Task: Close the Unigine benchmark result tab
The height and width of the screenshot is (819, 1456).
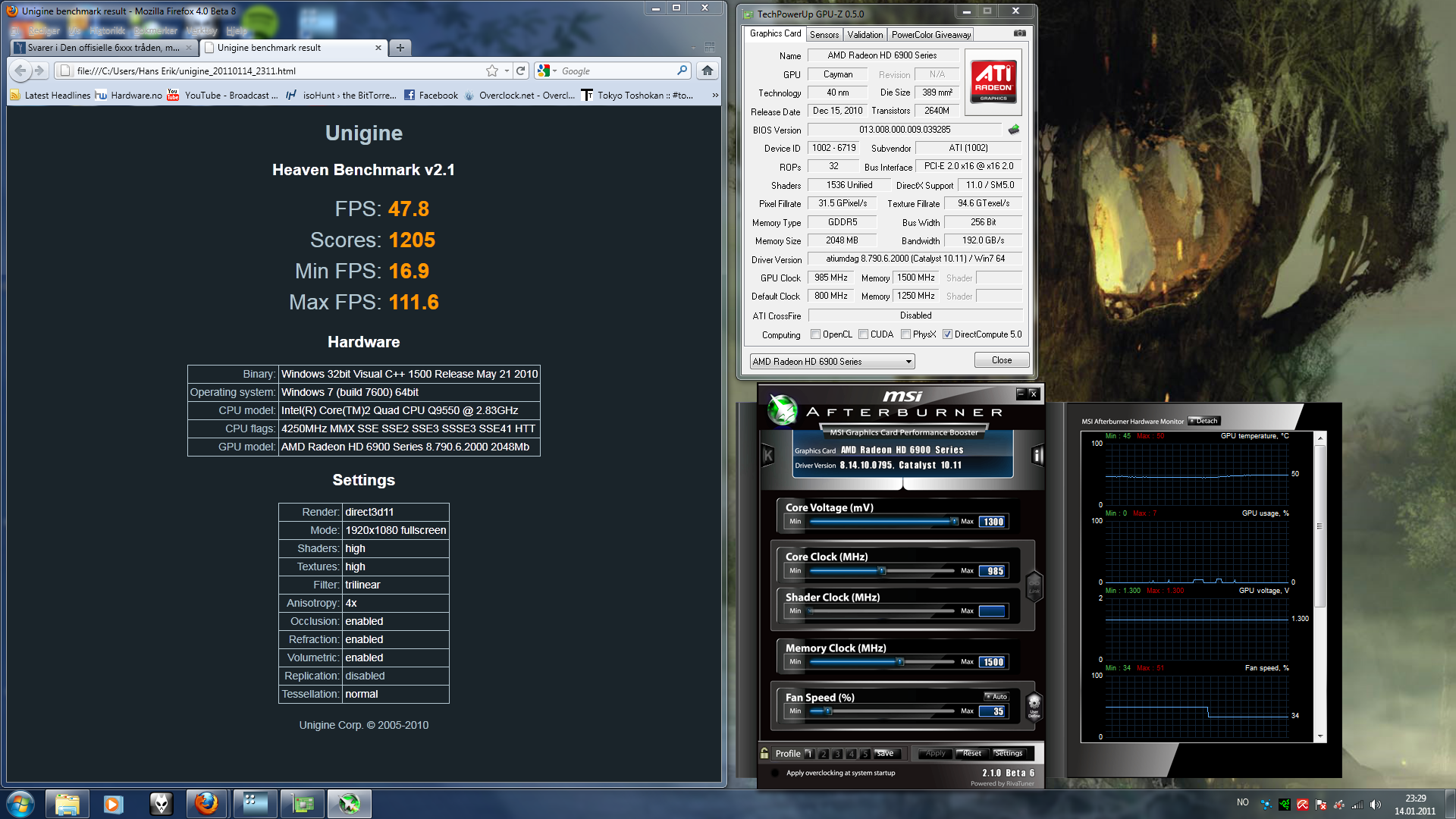Action: (x=378, y=48)
